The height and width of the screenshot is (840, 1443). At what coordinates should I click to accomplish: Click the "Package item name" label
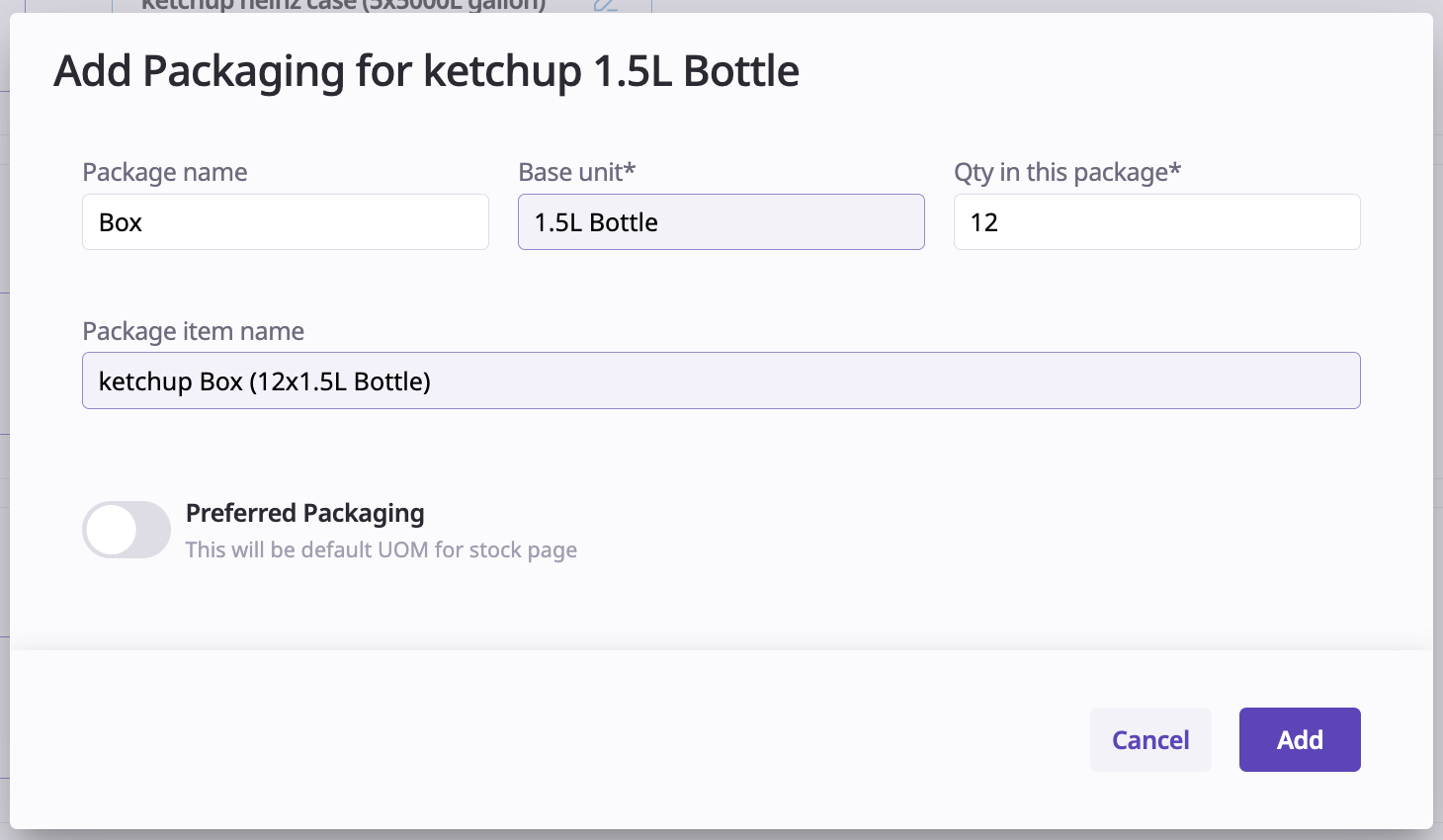click(193, 332)
